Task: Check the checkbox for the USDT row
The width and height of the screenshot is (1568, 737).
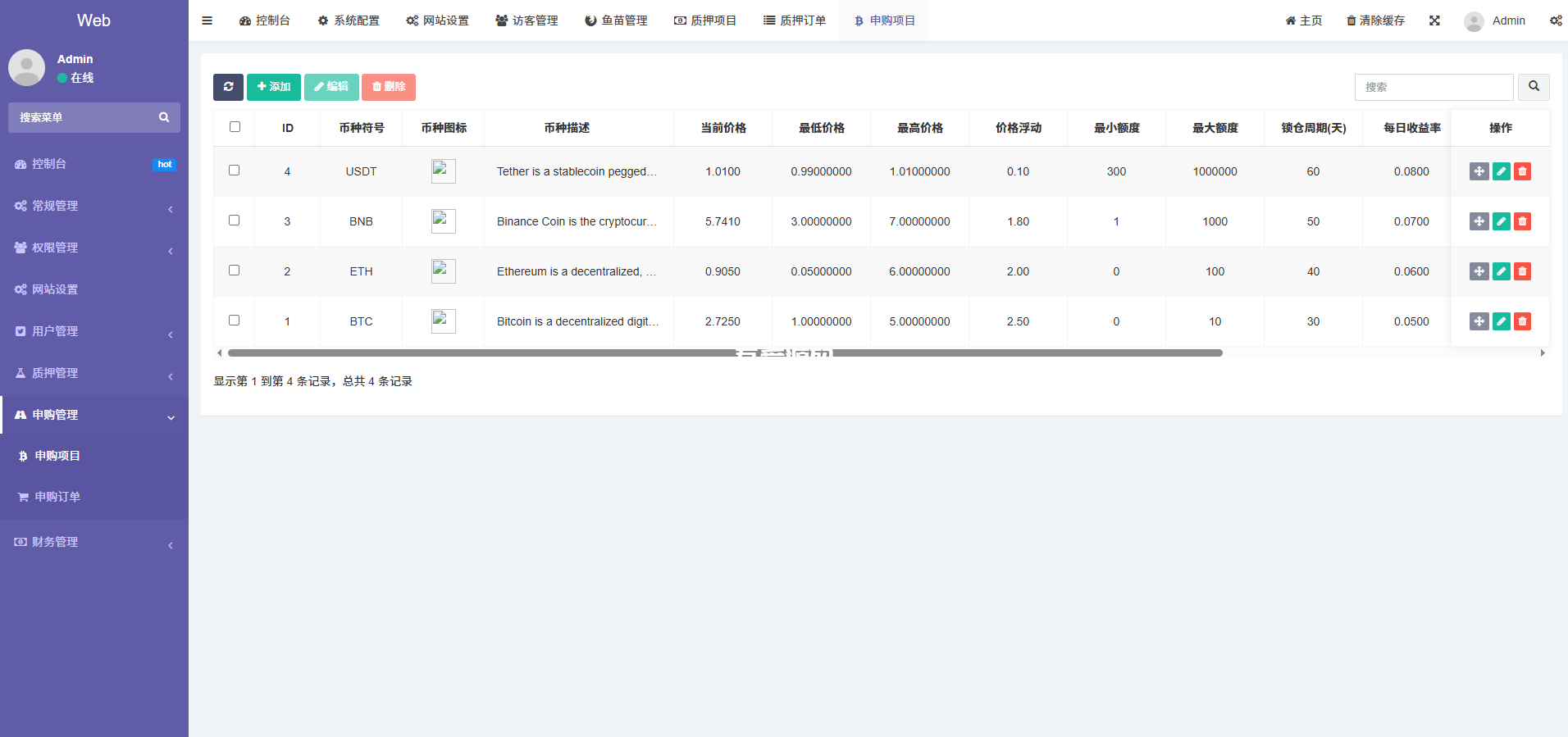Action: point(235,171)
